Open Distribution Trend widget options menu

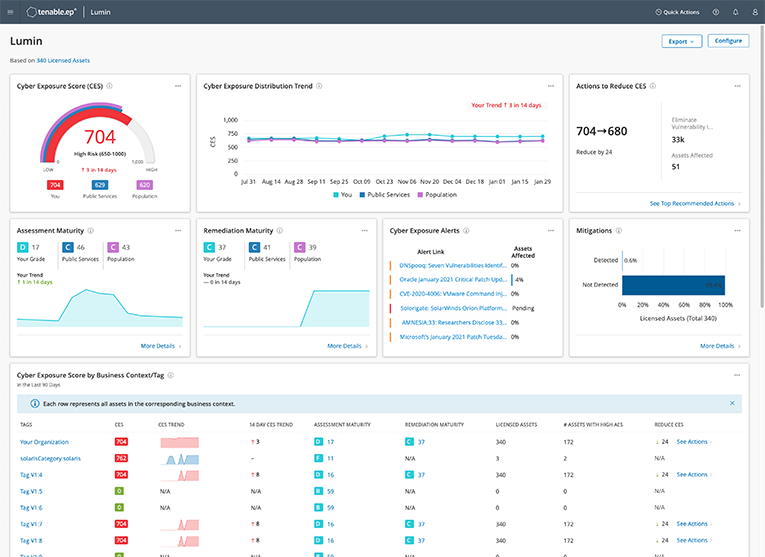click(x=551, y=86)
